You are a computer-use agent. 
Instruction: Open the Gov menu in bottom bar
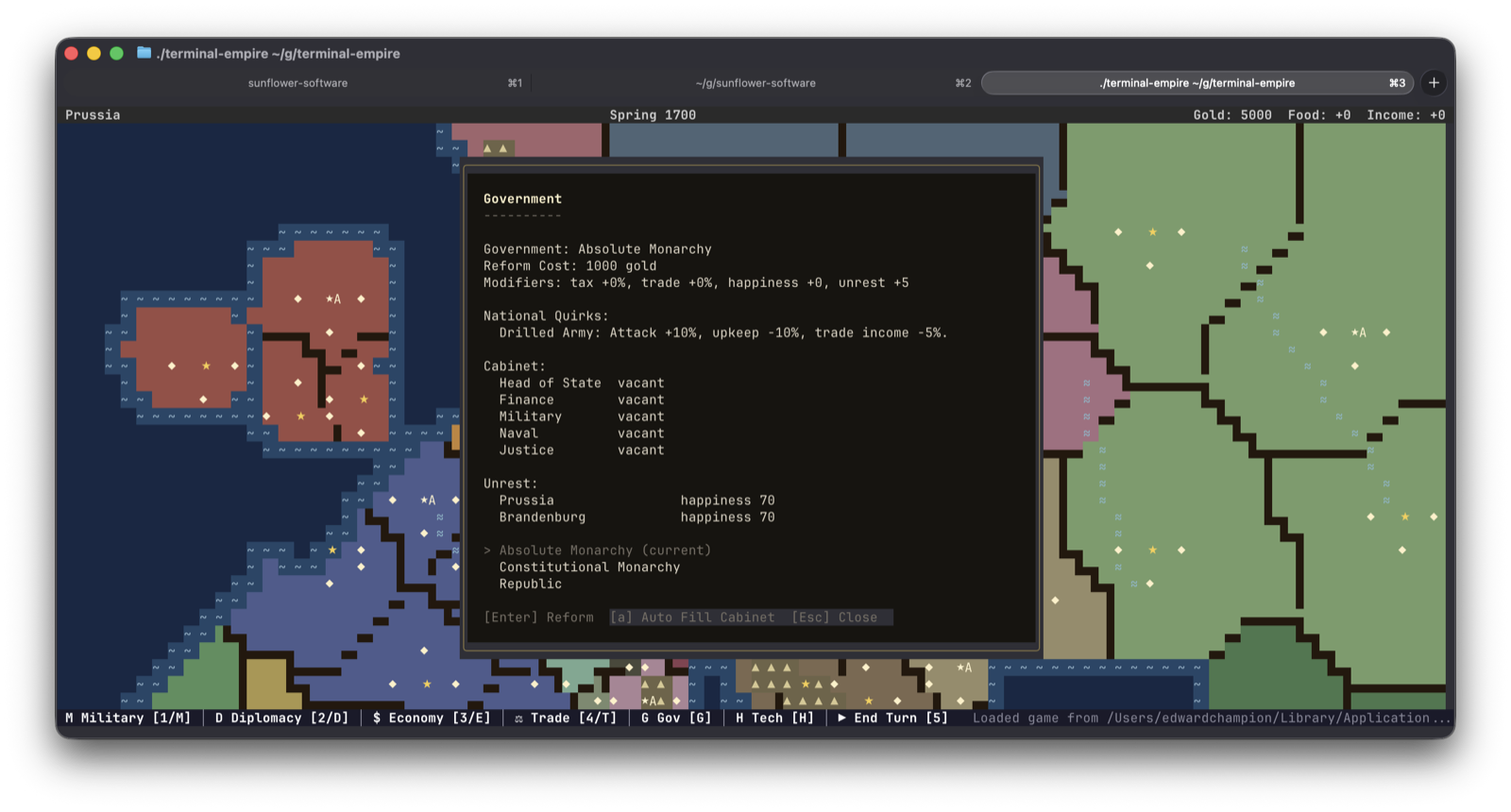[676, 719]
